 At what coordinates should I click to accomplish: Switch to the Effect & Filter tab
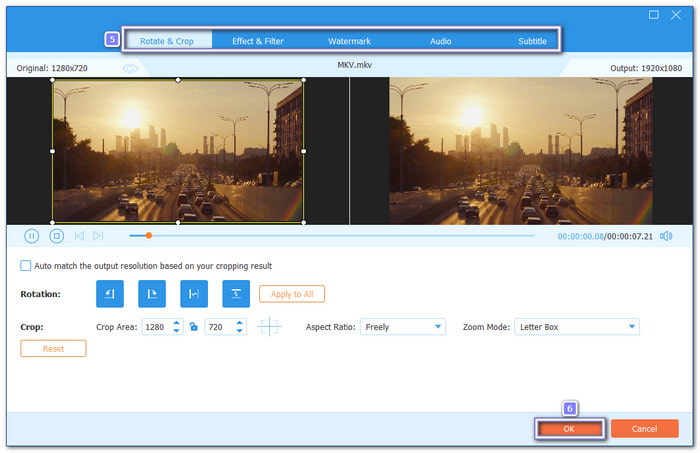(x=259, y=41)
